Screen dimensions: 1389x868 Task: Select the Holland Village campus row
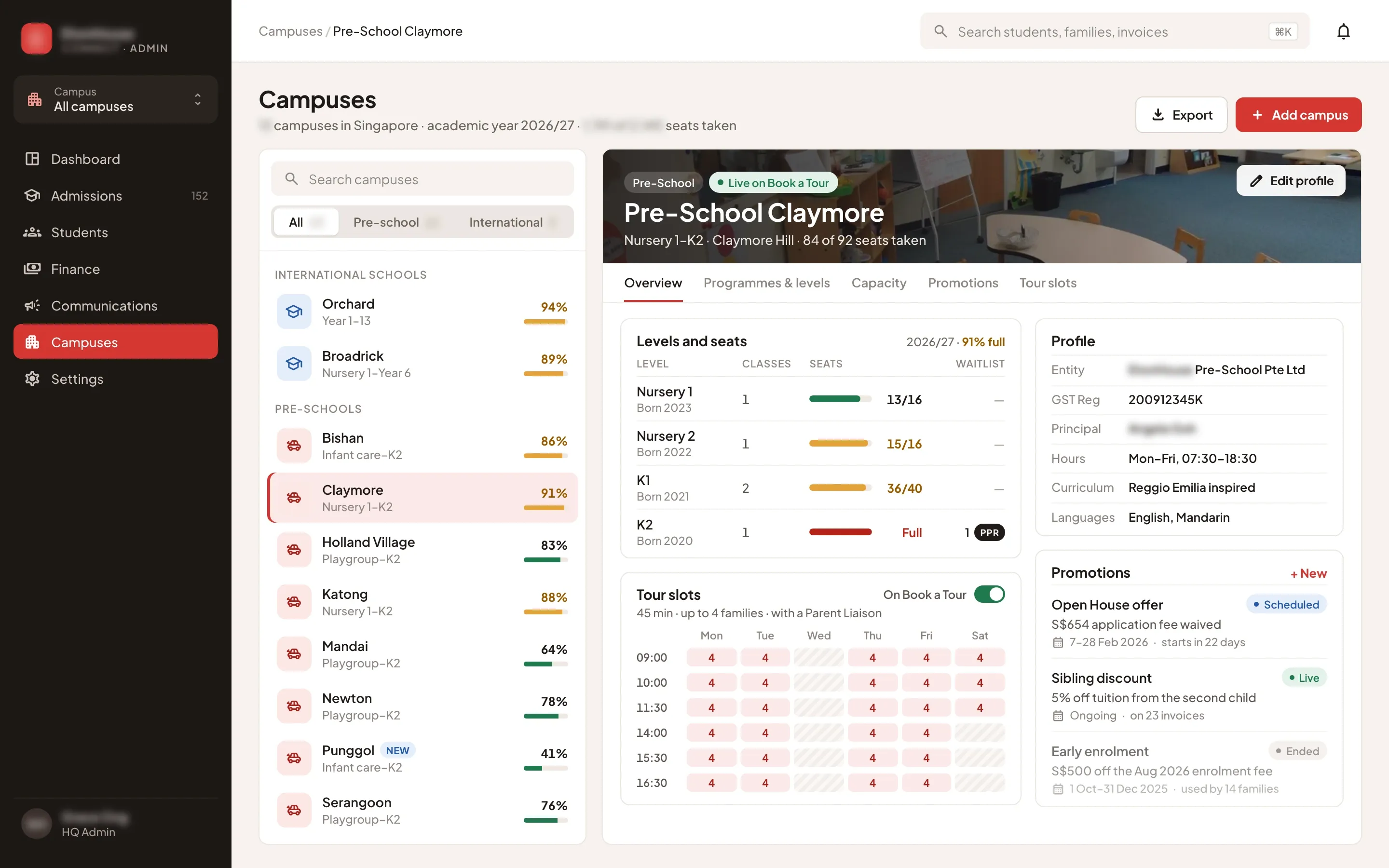click(422, 550)
